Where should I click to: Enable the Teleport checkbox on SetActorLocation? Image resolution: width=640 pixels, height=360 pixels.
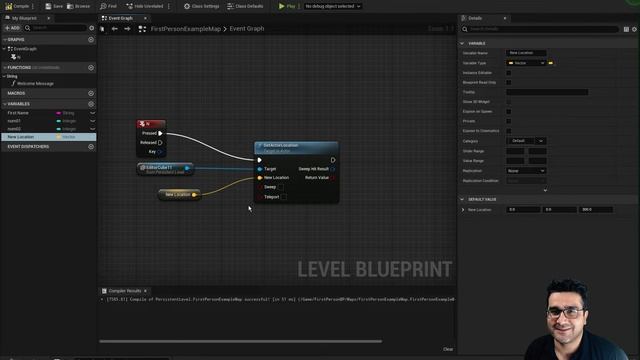click(x=284, y=197)
